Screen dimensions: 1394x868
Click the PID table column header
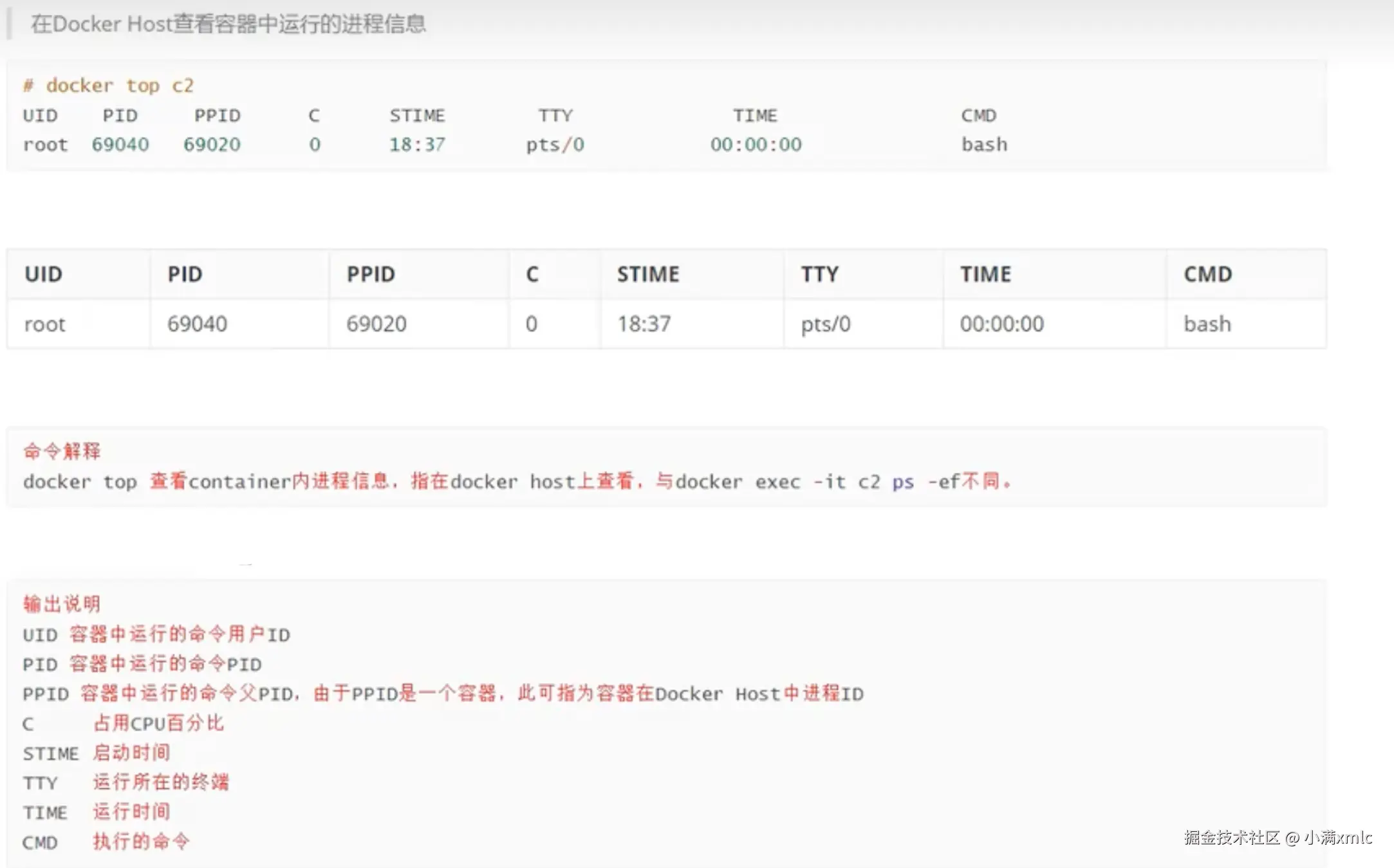185,274
